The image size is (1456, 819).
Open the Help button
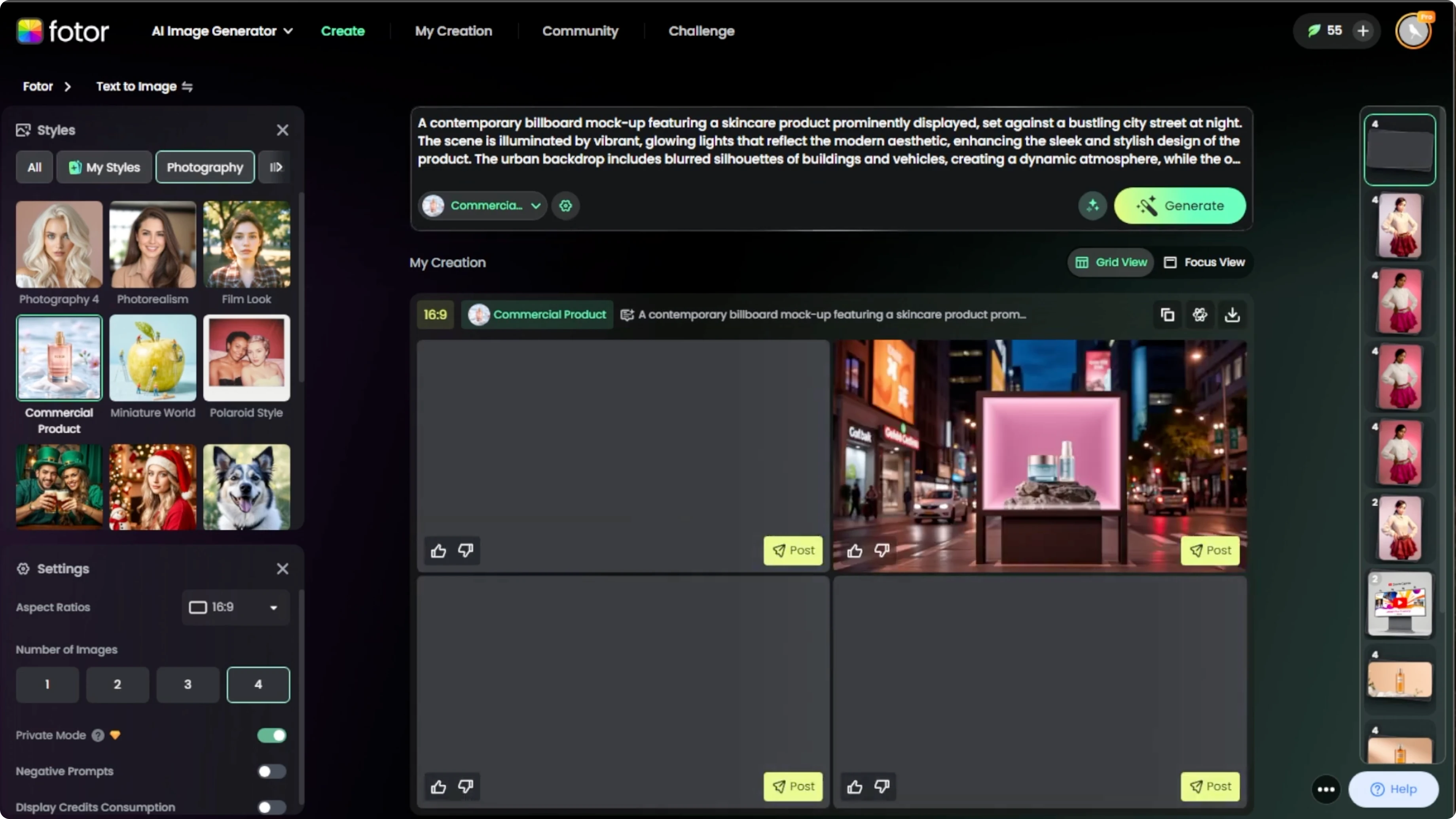coord(1394,790)
